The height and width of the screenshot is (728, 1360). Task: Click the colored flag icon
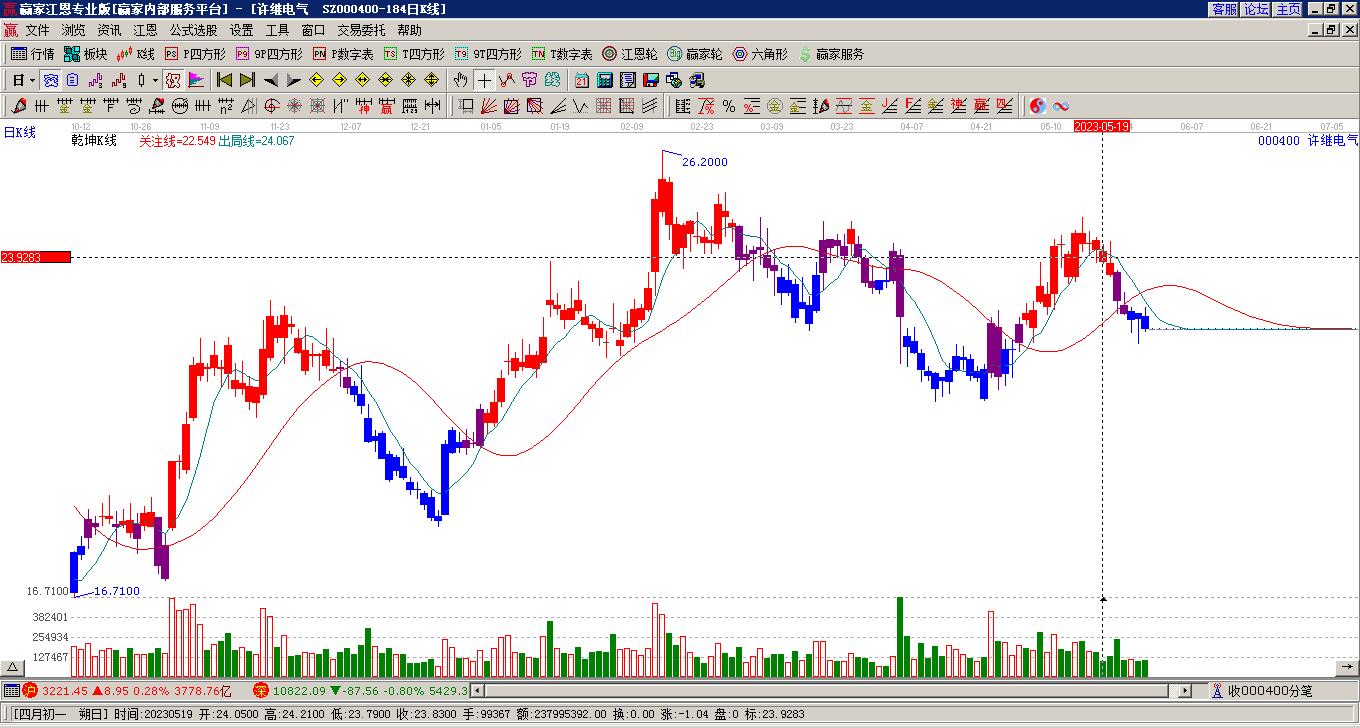pos(195,80)
